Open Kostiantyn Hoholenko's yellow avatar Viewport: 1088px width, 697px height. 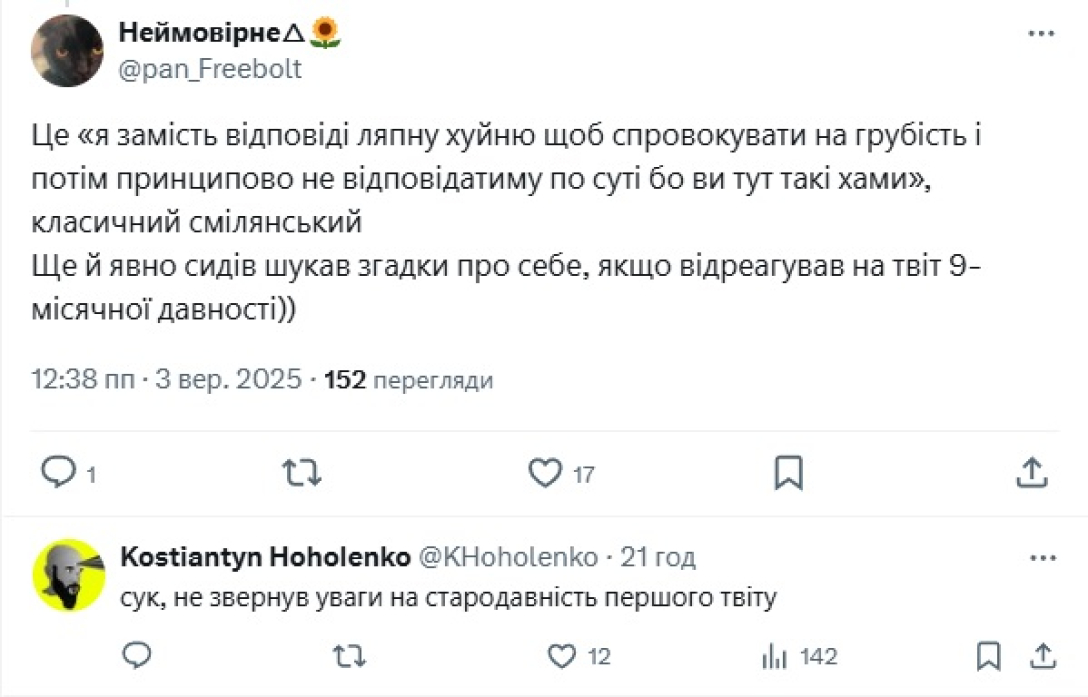point(68,575)
